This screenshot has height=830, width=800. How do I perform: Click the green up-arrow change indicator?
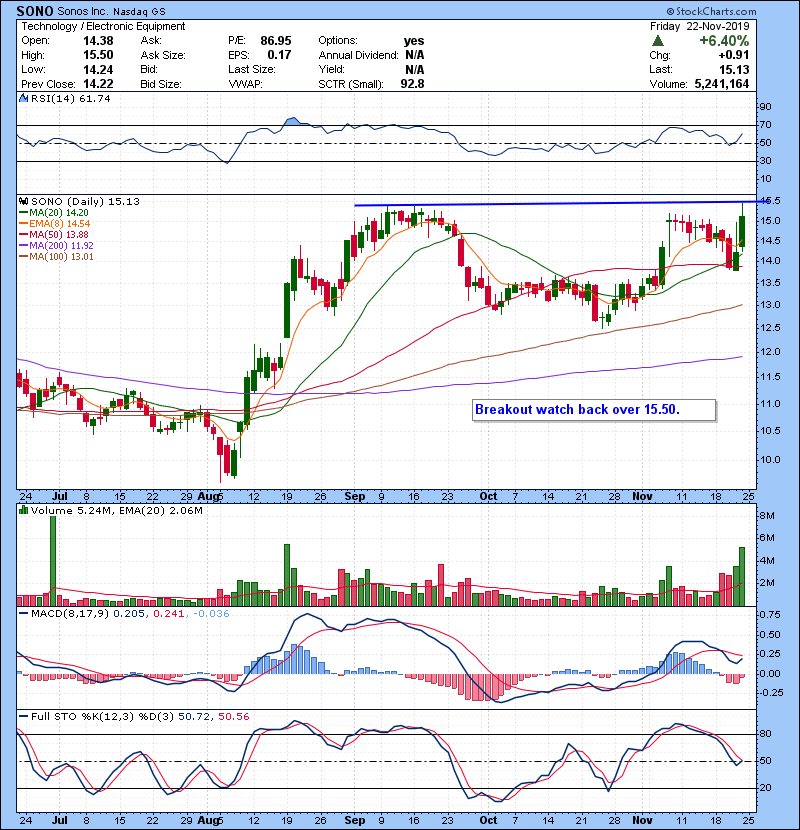[x=657, y=41]
